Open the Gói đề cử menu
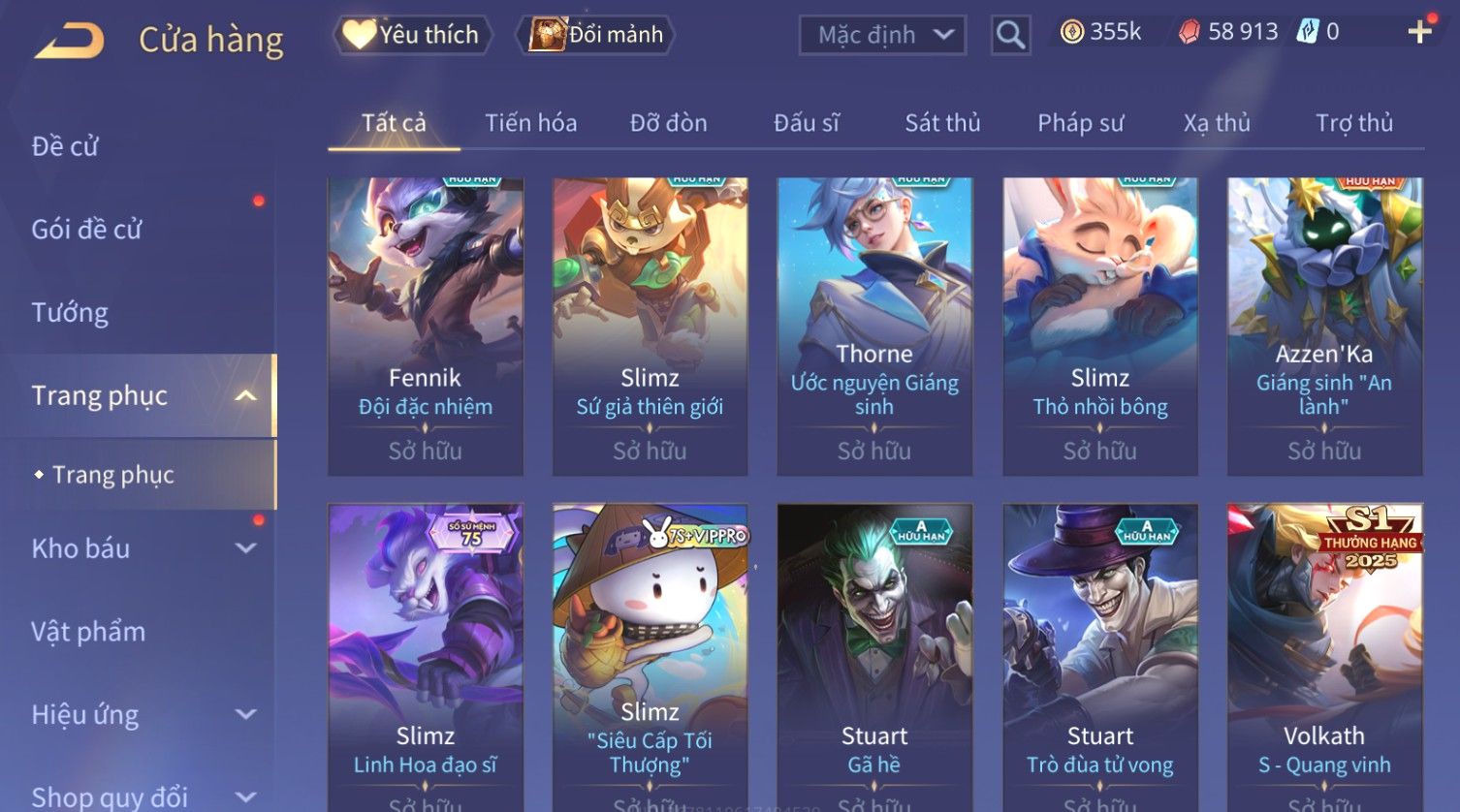Image resolution: width=1460 pixels, height=812 pixels. coord(86,230)
